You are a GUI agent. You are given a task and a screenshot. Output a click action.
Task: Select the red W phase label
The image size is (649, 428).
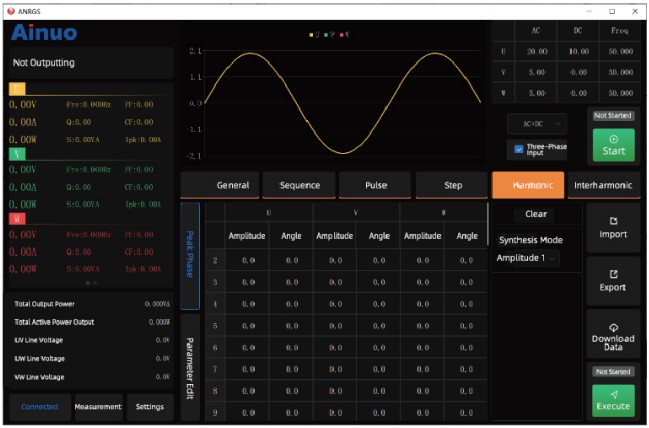[17, 218]
